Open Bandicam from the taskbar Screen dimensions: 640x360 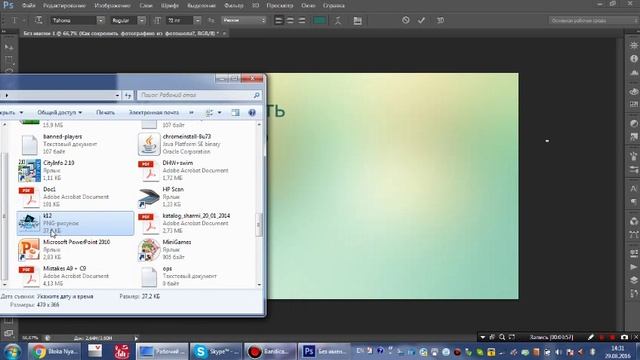pyautogui.click(x=270, y=351)
